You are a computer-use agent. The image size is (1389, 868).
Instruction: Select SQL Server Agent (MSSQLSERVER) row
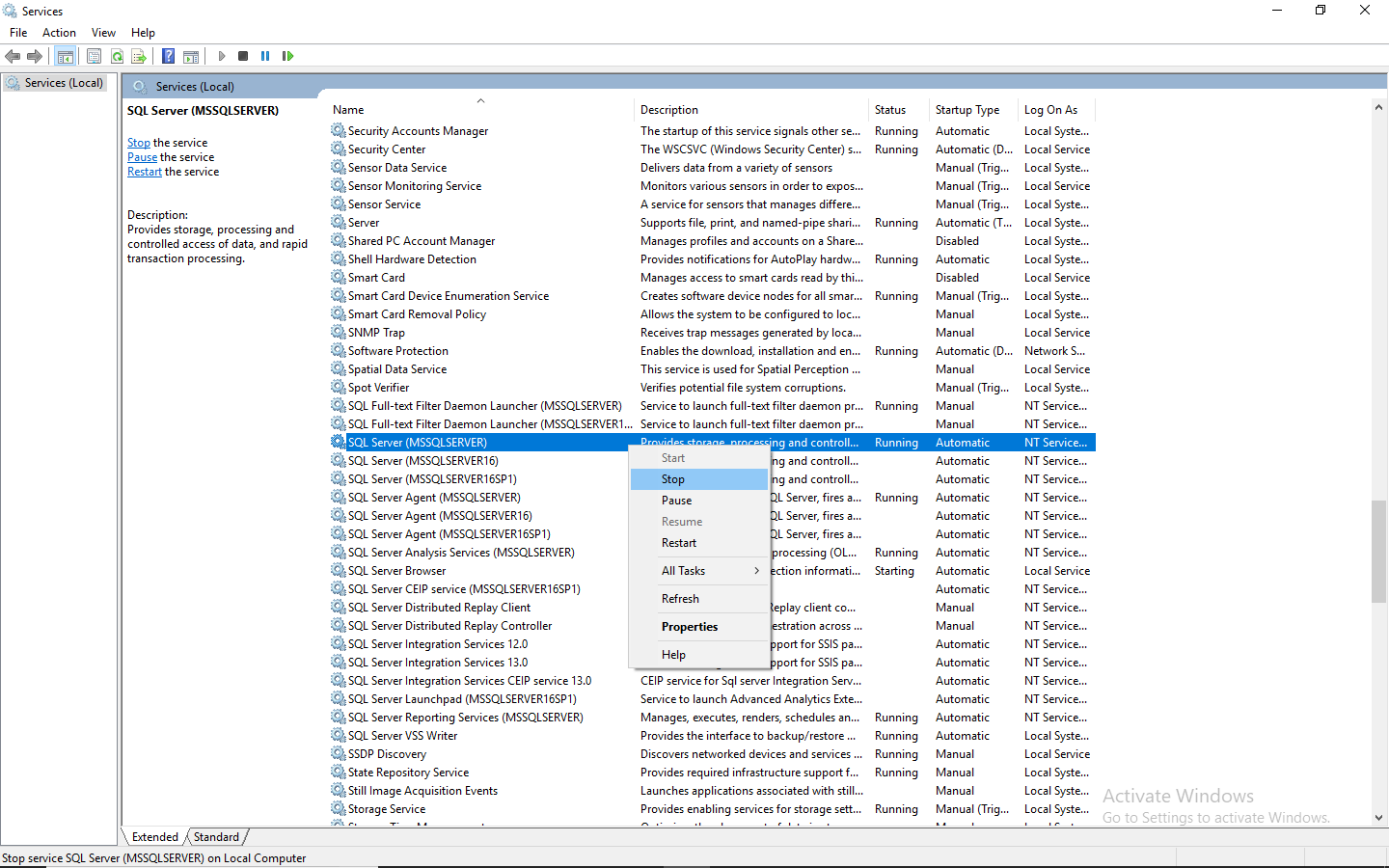[x=712, y=498]
